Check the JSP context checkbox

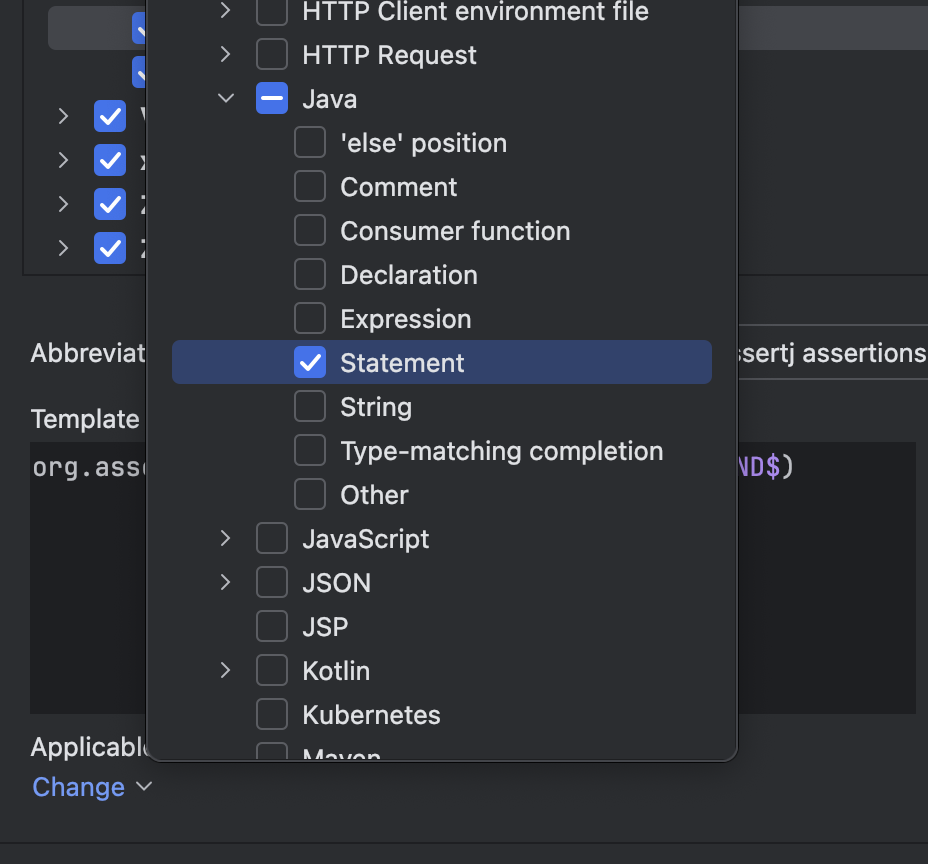[x=272, y=627]
